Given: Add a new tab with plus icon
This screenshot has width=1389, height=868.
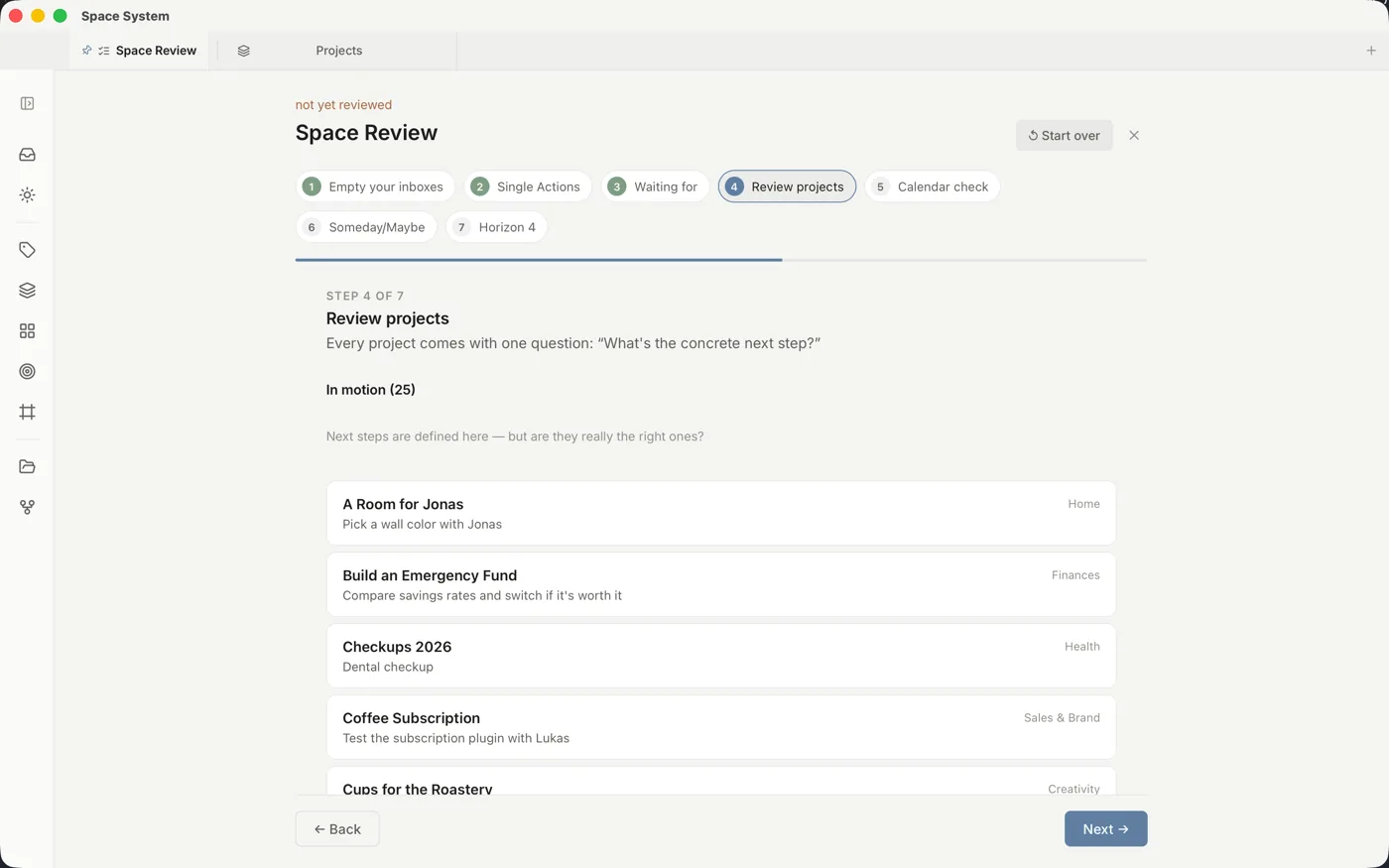Looking at the screenshot, I should (x=1371, y=51).
